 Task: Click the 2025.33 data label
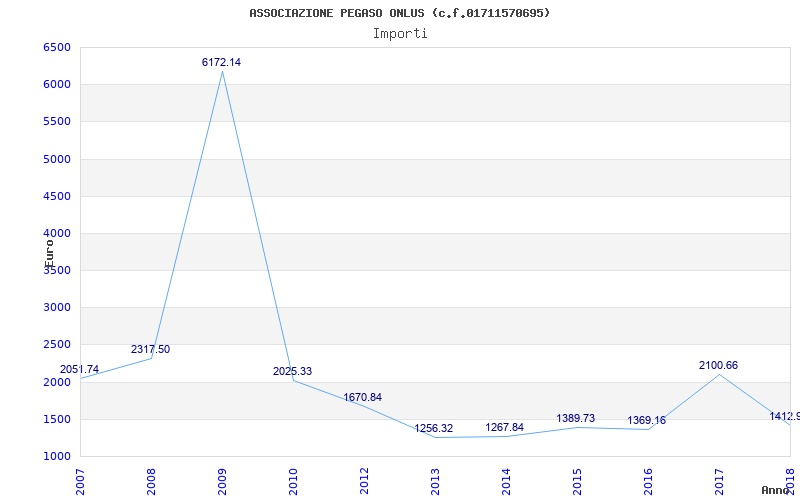292,371
